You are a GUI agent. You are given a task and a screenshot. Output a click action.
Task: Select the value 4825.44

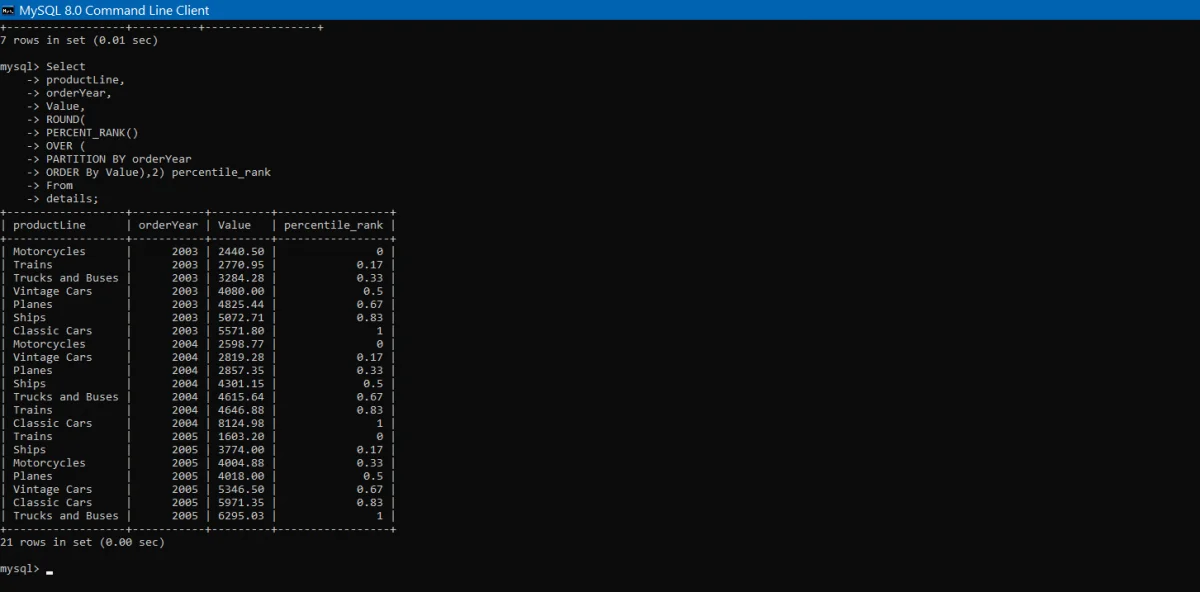click(241, 304)
